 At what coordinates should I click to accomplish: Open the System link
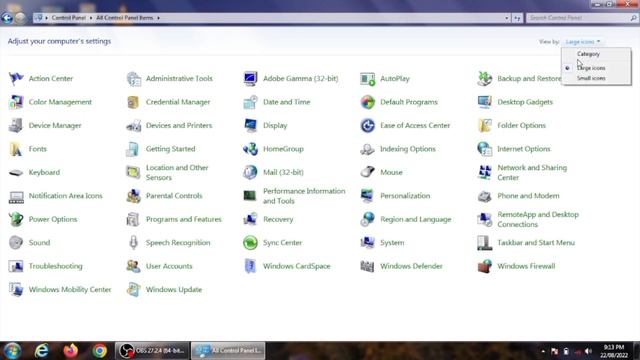click(x=392, y=242)
